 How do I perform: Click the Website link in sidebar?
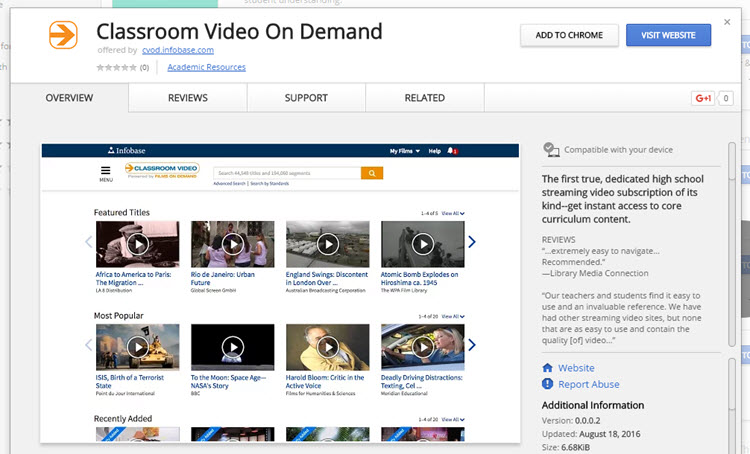[576, 368]
